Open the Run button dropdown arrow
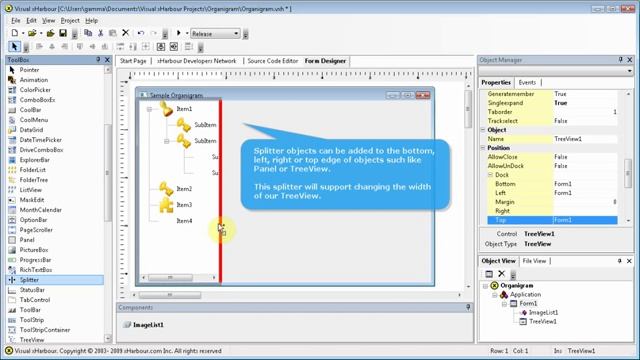 (x=187, y=33)
